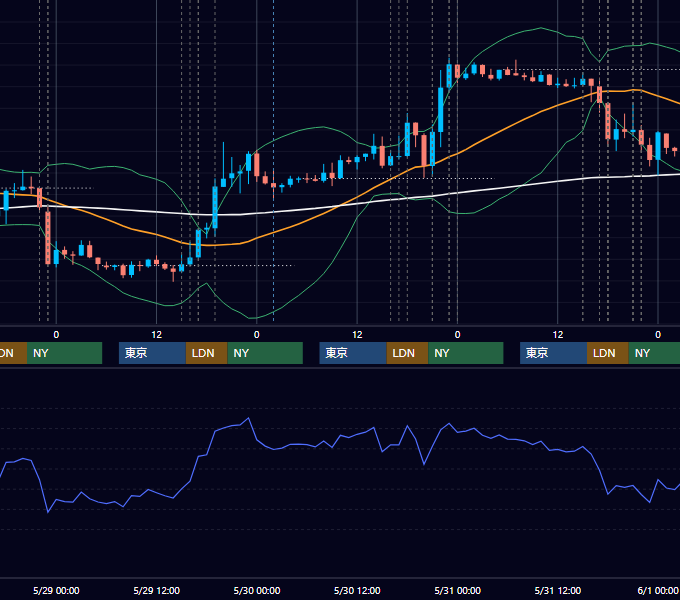
Task: Click the hour label 12 above 5/31 12:00
Action: tap(558, 335)
